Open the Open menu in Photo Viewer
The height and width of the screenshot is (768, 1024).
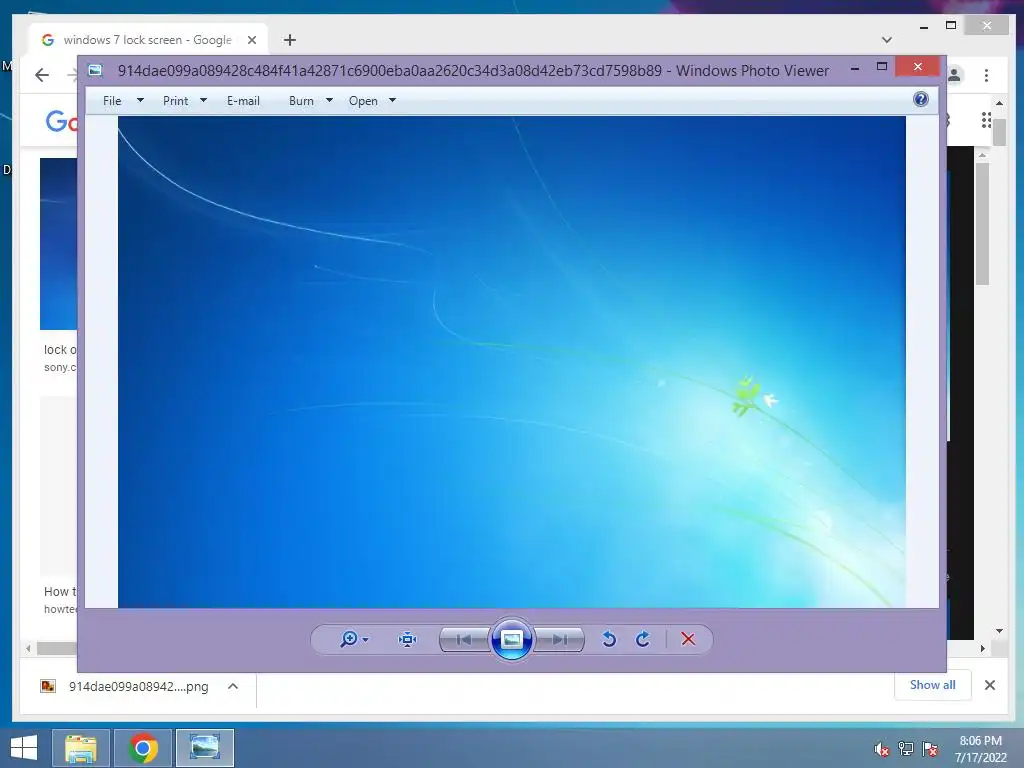point(363,101)
